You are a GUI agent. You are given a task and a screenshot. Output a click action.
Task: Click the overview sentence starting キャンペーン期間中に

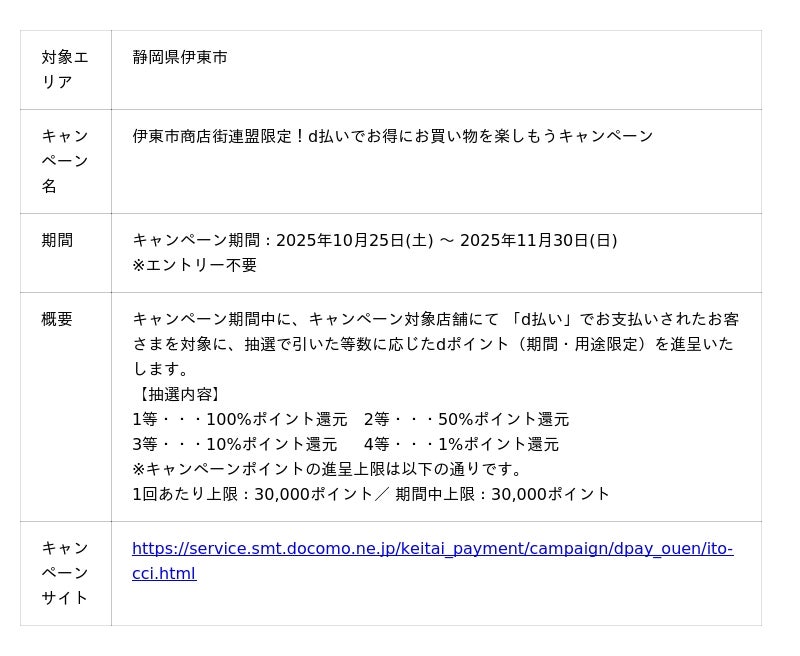tap(435, 319)
